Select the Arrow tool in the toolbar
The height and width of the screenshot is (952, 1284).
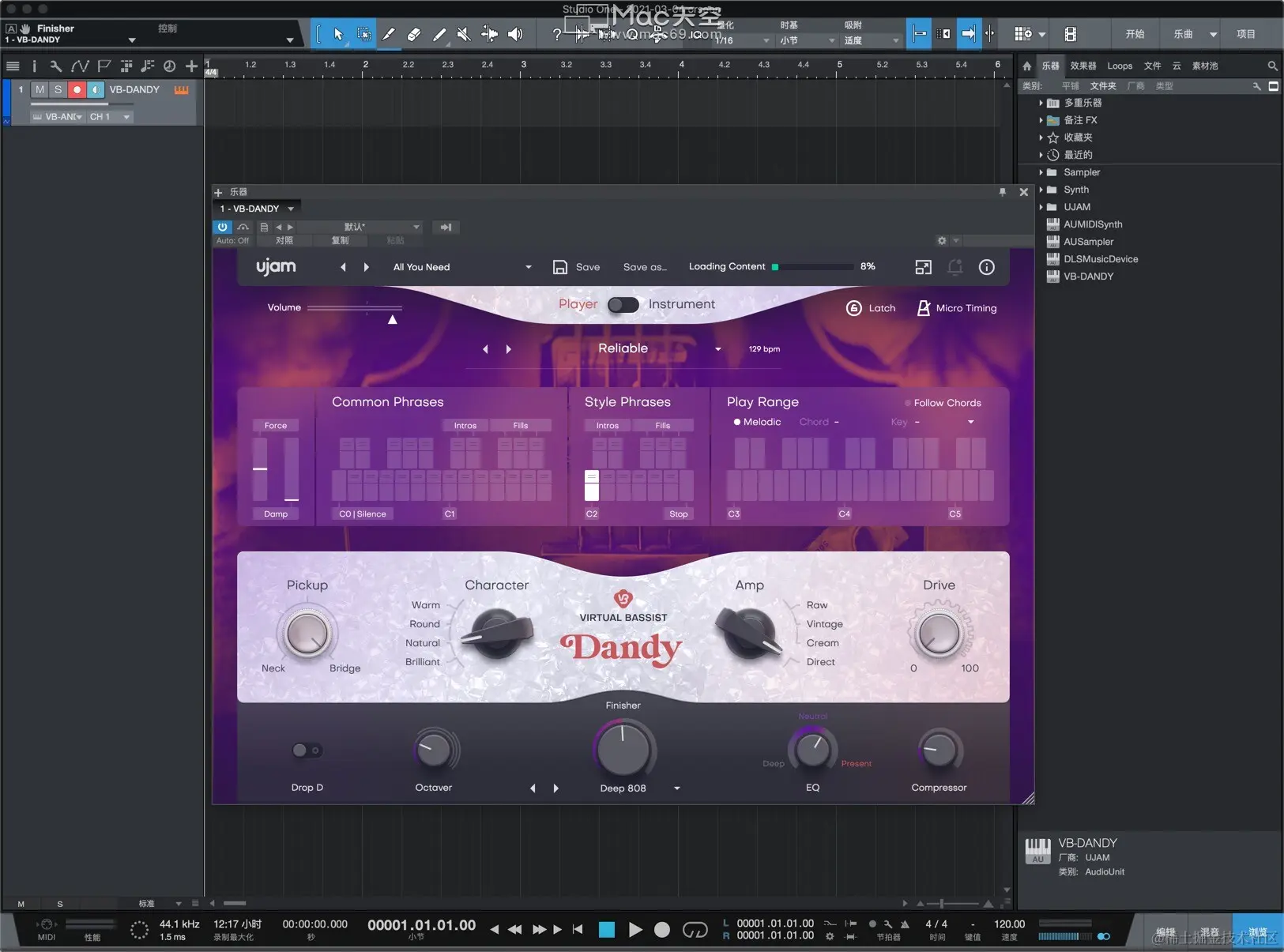[338, 34]
